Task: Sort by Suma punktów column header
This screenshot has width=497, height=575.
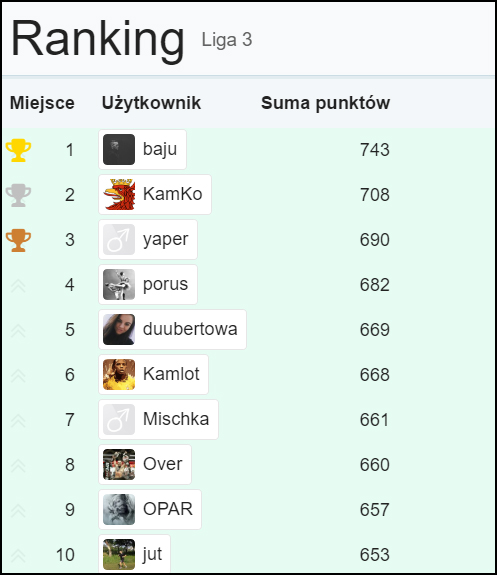Action: coord(325,103)
